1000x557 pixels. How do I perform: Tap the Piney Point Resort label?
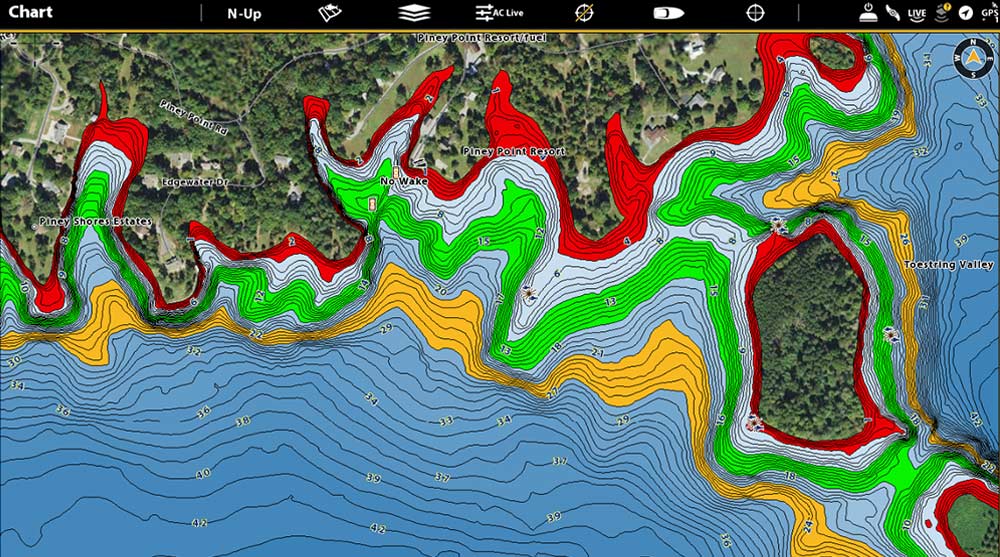tap(514, 151)
